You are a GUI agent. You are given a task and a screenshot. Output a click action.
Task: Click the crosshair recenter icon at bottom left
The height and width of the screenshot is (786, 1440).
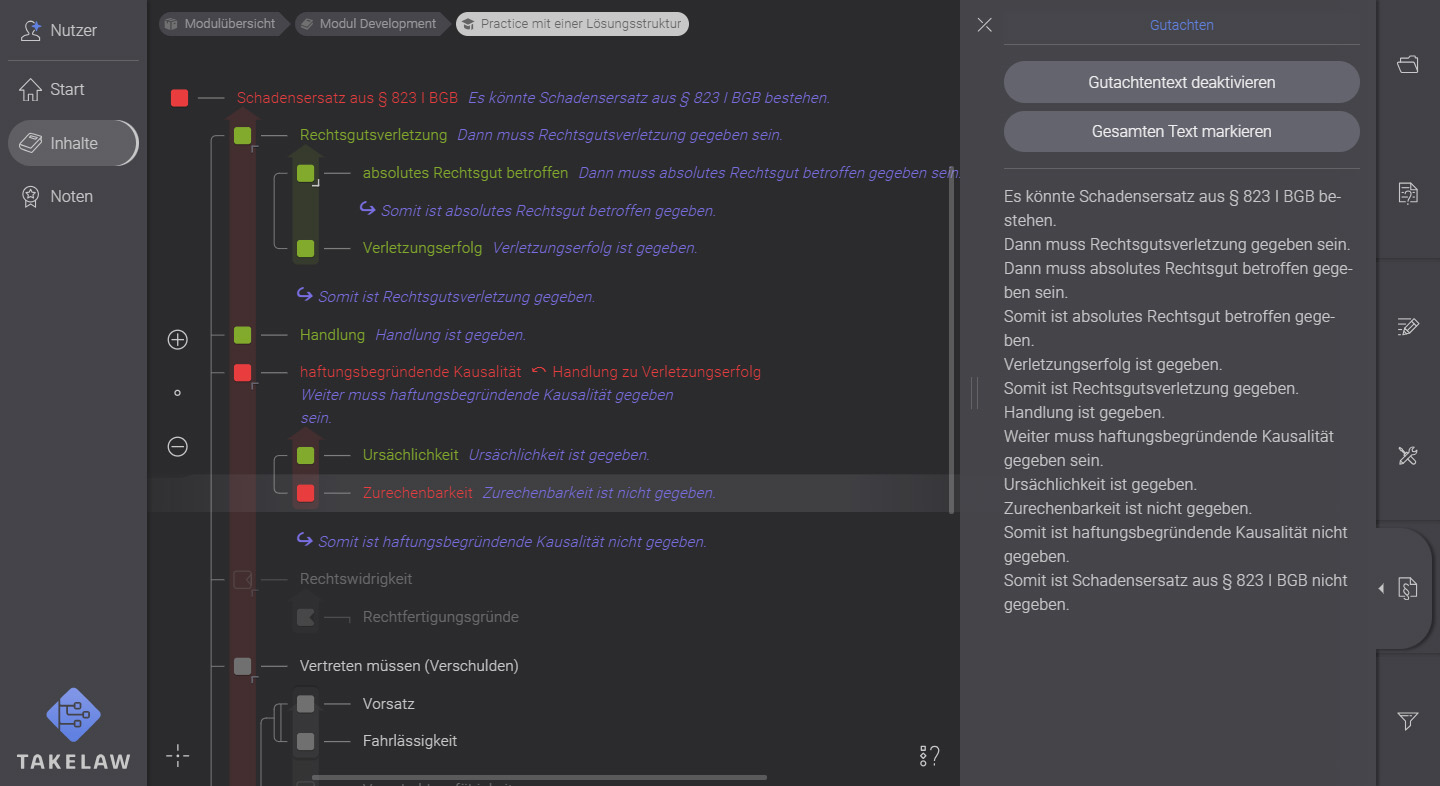(x=177, y=756)
